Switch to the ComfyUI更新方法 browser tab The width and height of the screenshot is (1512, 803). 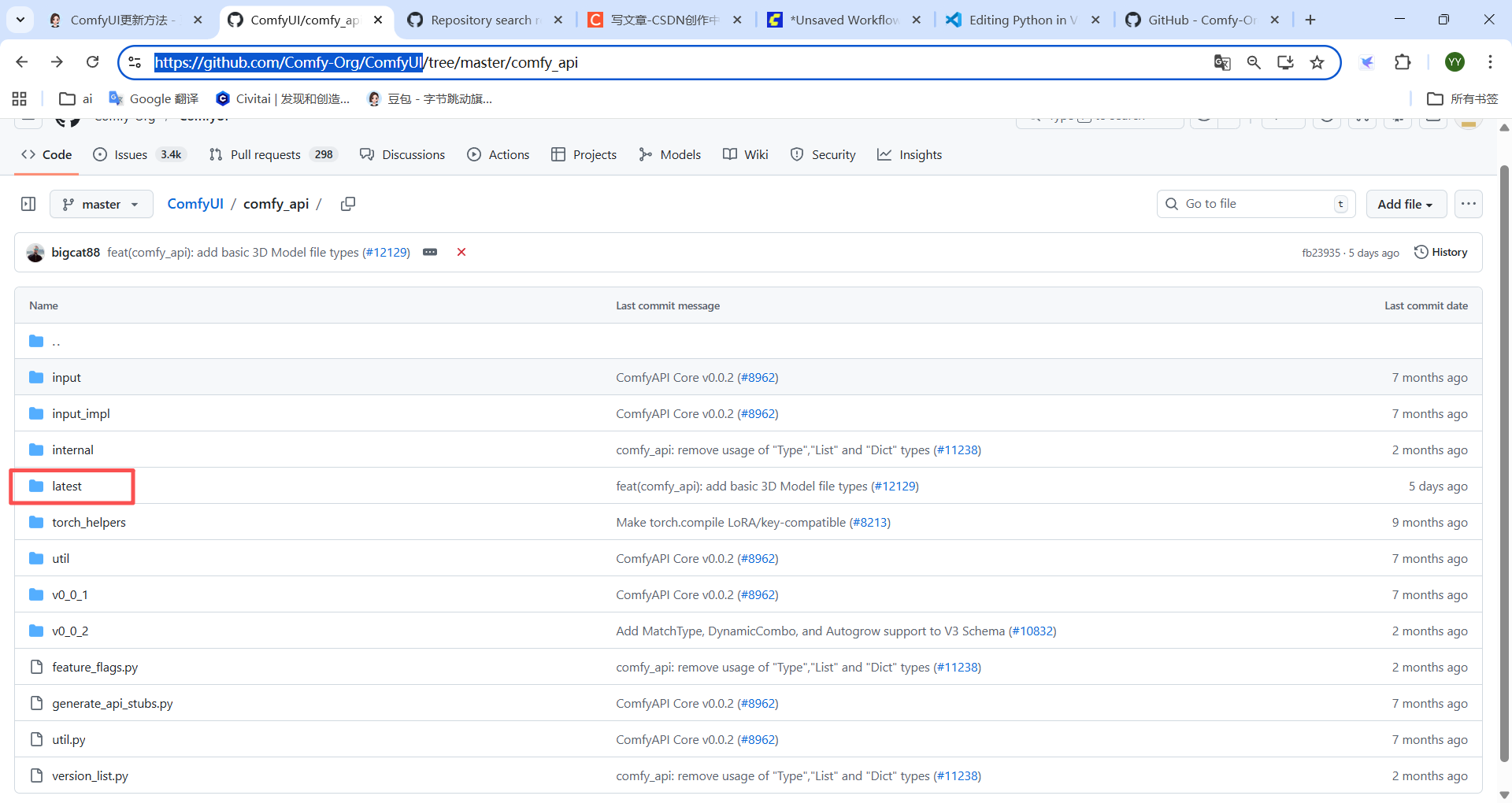[x=125, y=20]
